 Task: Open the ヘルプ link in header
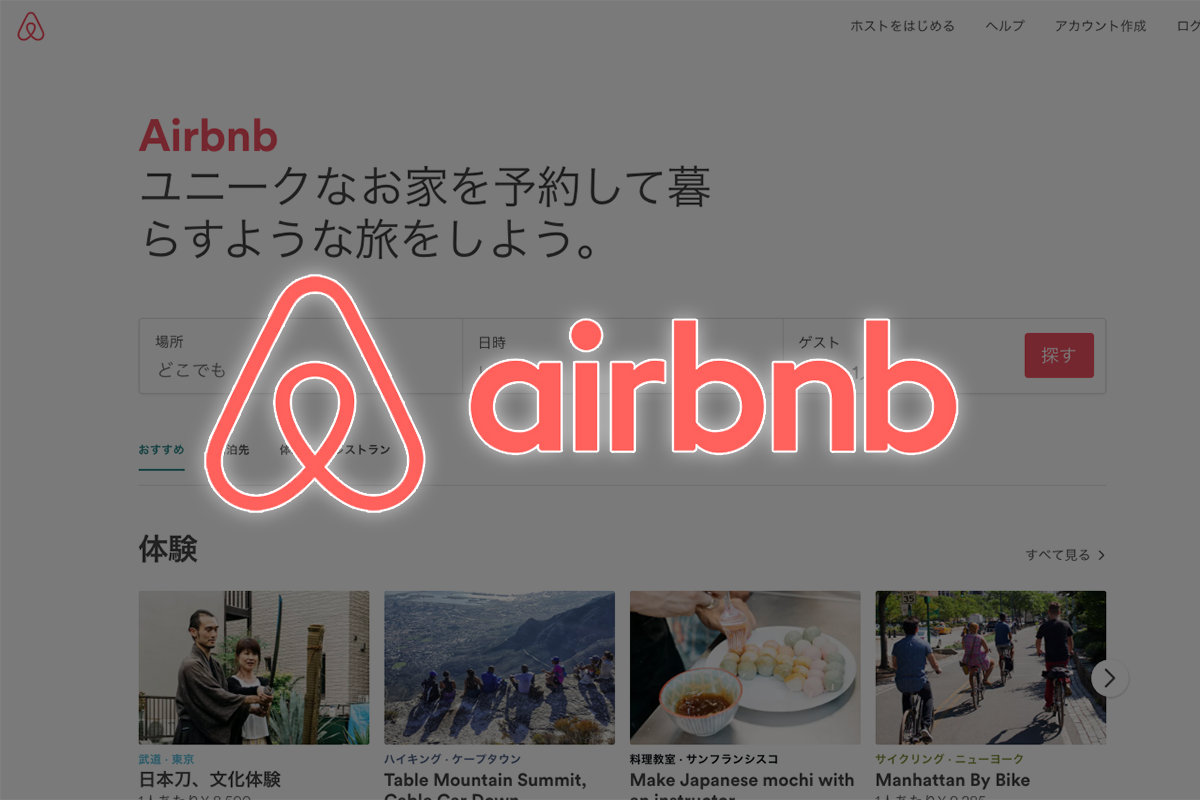click(1005, 27)
